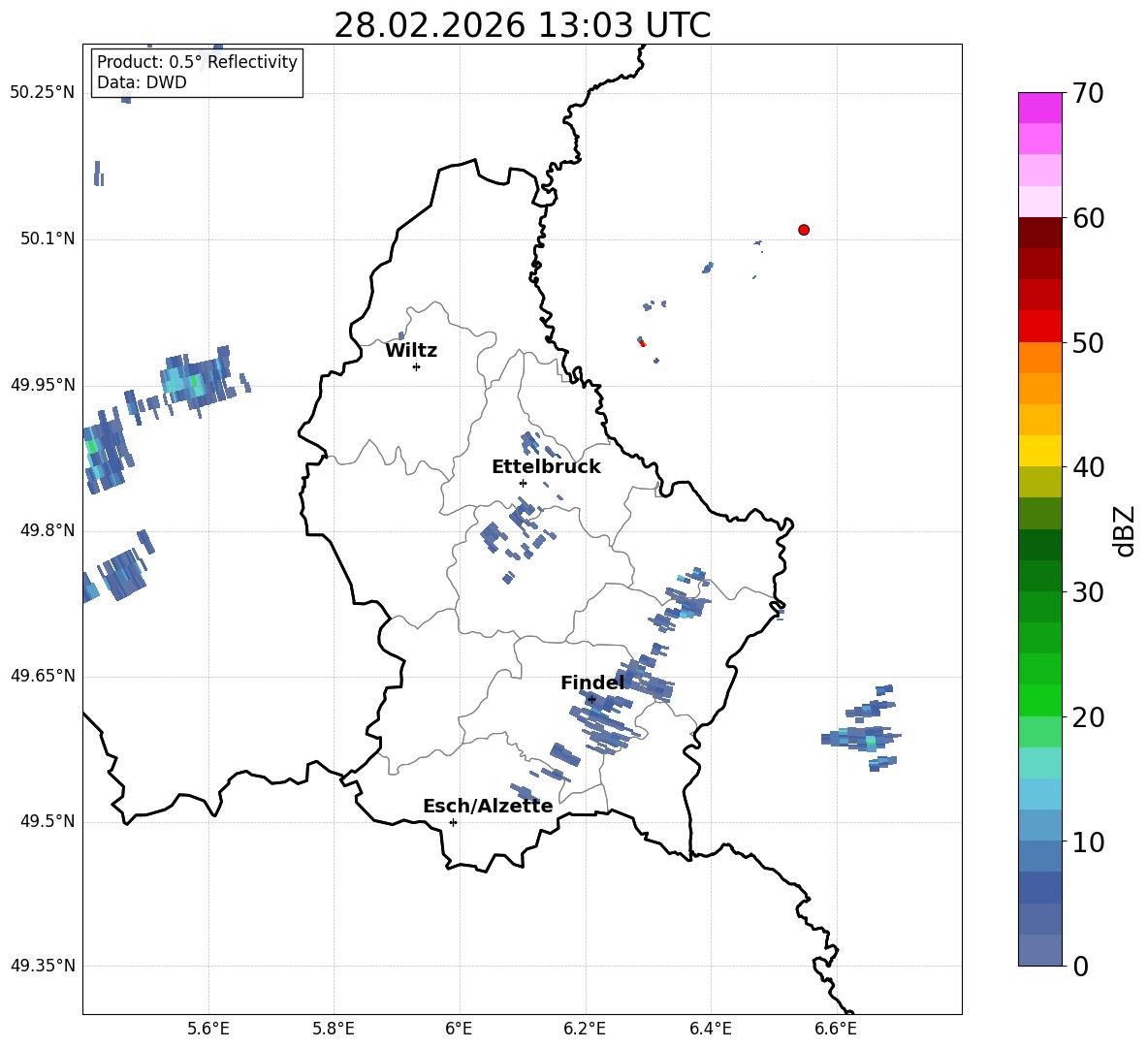Click the 50.25°N latitude label
This screenshot has width=1148, height=1048.
[x=43, y=93]
